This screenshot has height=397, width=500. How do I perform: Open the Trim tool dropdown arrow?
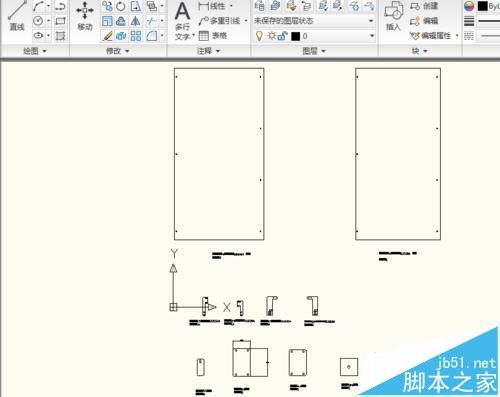click(162, 21)
